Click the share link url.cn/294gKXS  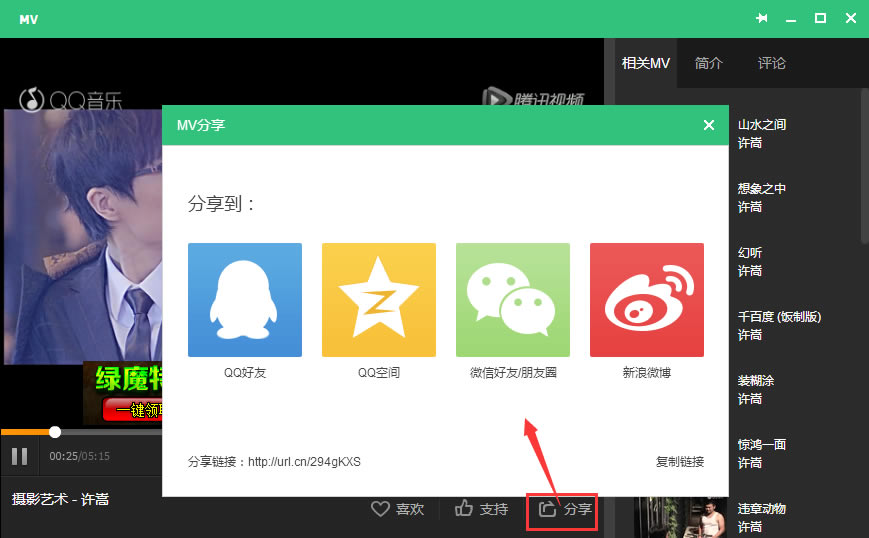304,462
